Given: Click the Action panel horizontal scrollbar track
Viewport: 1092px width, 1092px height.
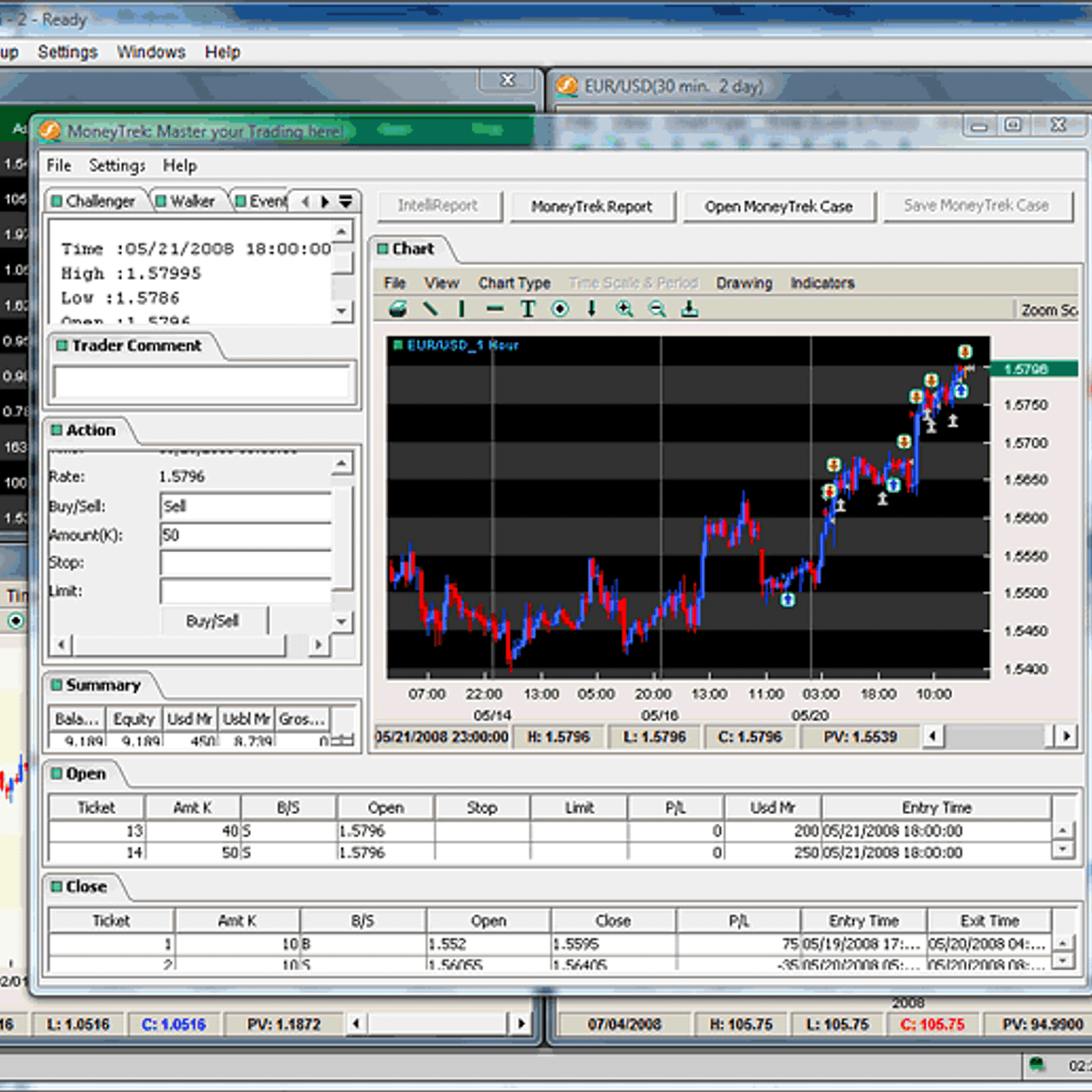Looking at the screenshot, I should 189,644.
